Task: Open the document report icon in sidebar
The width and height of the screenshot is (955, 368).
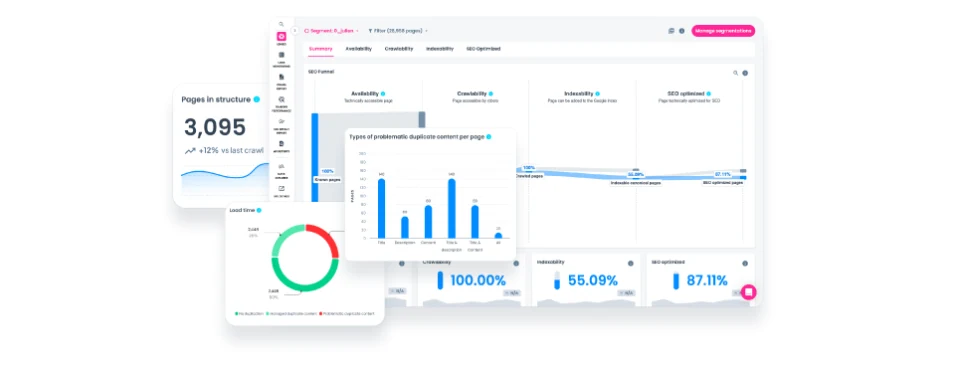Action: pyautogui.click(x=281, y=77)
